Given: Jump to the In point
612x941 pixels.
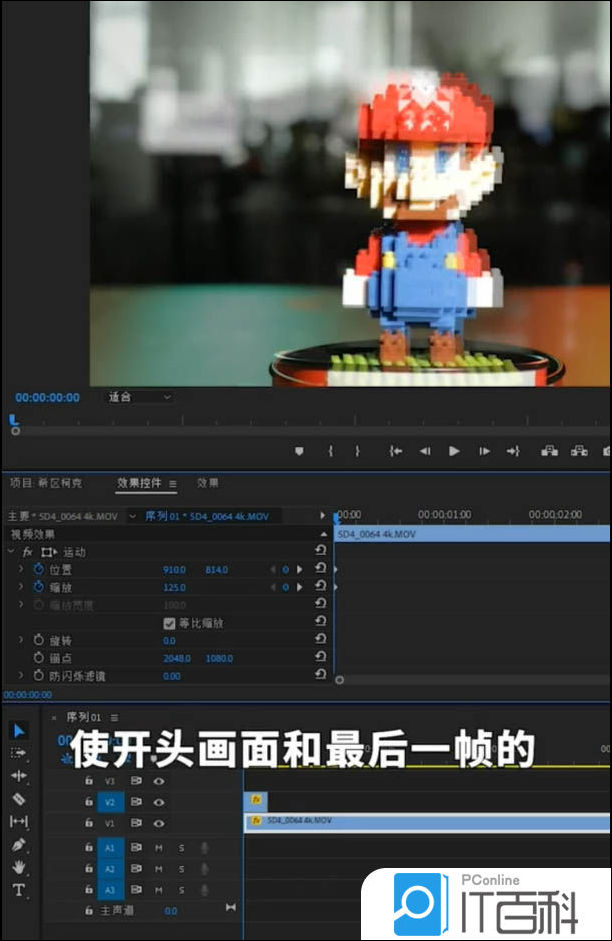Looking at the screenshot, I should click(395, 451).
